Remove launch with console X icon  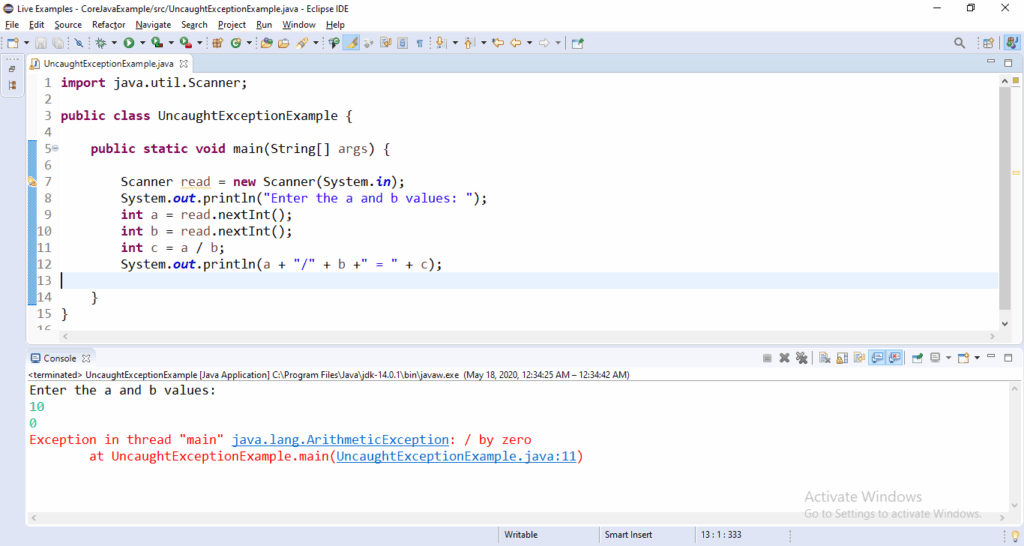pos(784,358)
